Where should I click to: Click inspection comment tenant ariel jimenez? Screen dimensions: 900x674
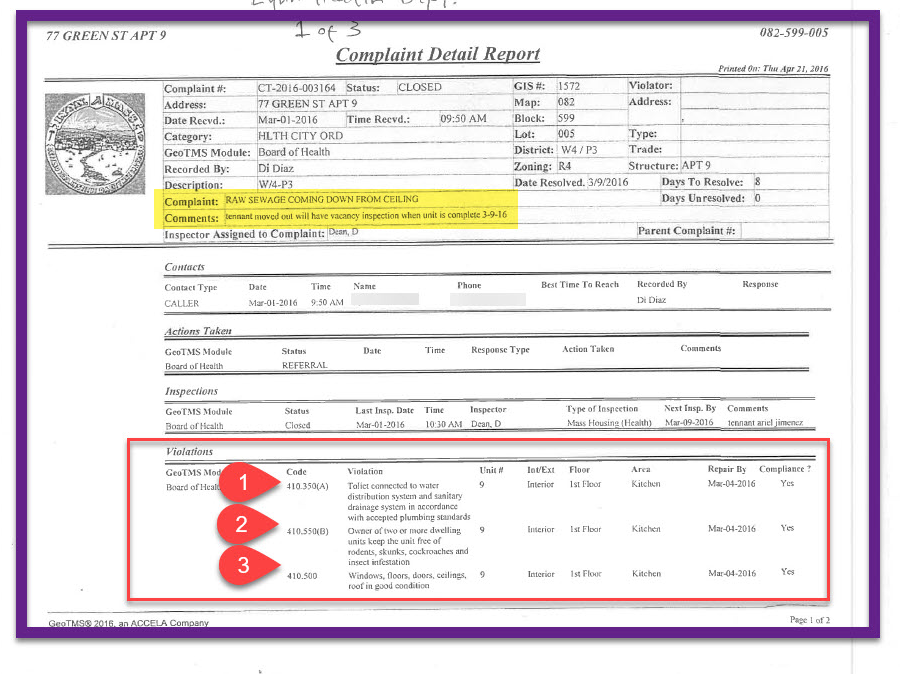coord(765,423)
